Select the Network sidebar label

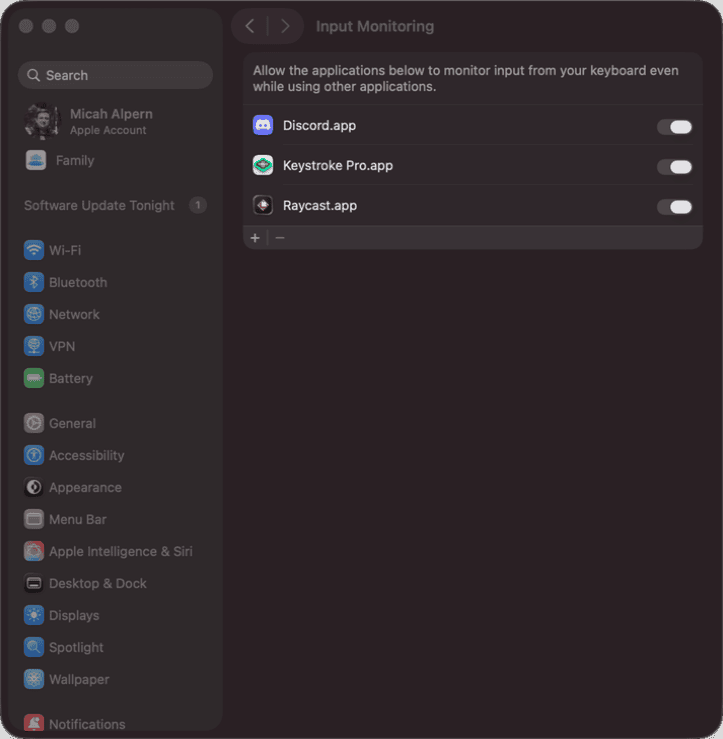click(74, 314)
